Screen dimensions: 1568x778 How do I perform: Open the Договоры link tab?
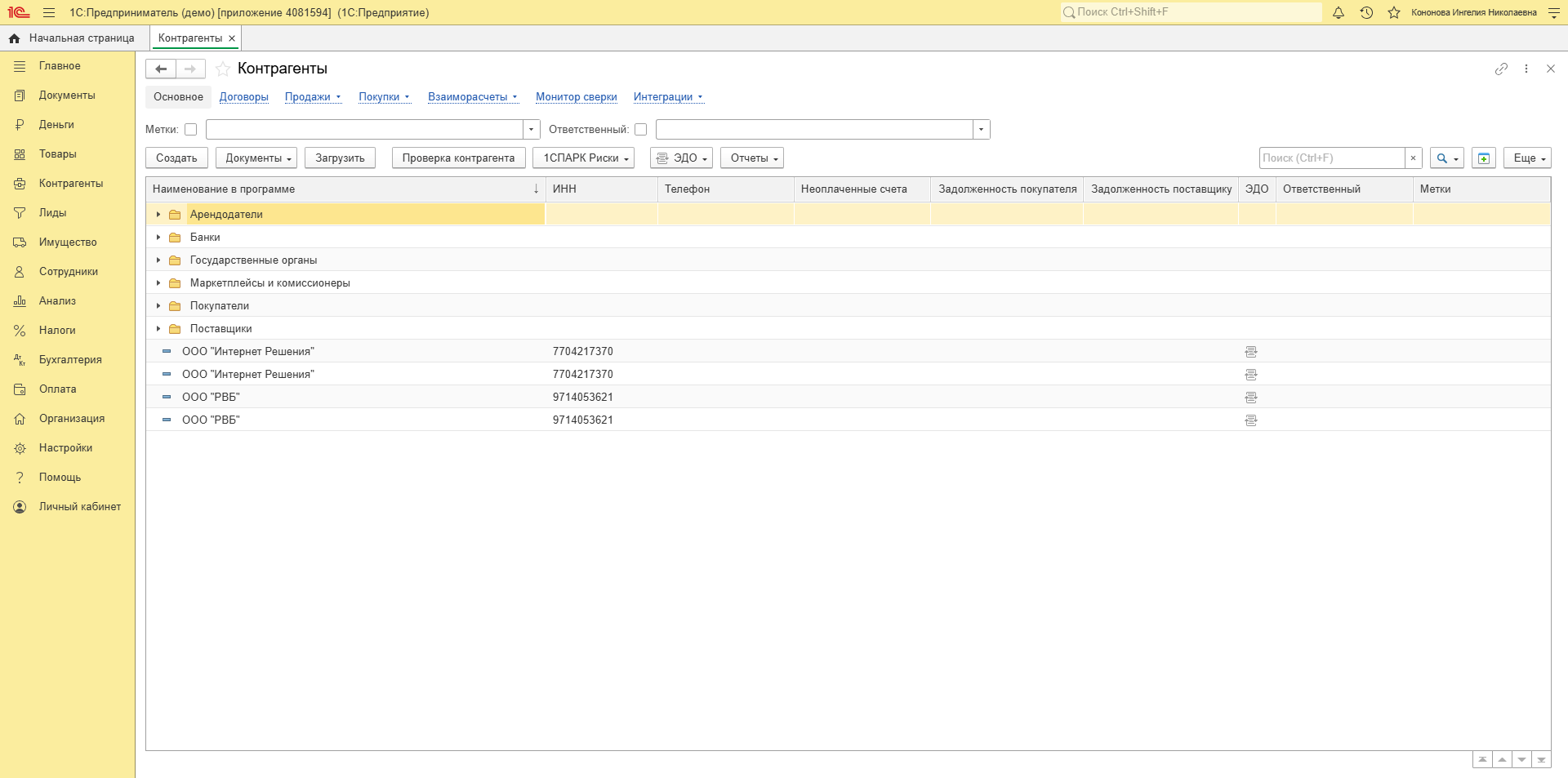pos(244,97)
